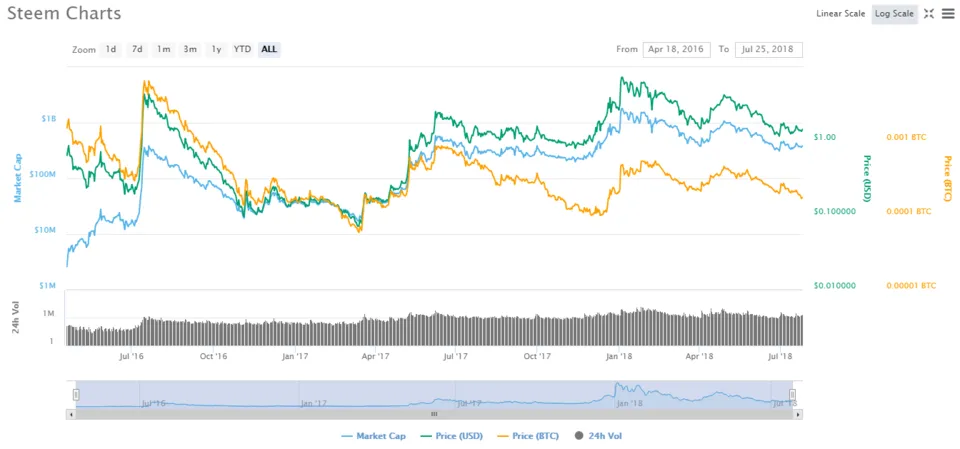Image resolution: width=960 pixels, height=449 pixels.
Task: Click the Jul '18 date label
Action: [x=779, y=355]
